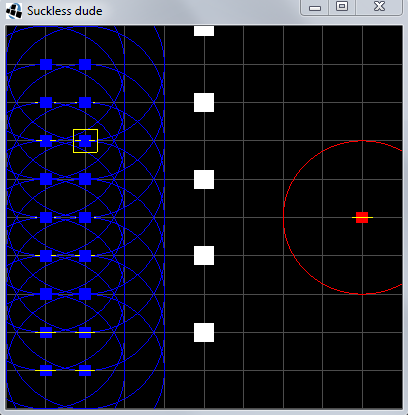This screenshot has height=415, width=408.
Task: Select left blue unit level with red unit
Action: (46, 217)
